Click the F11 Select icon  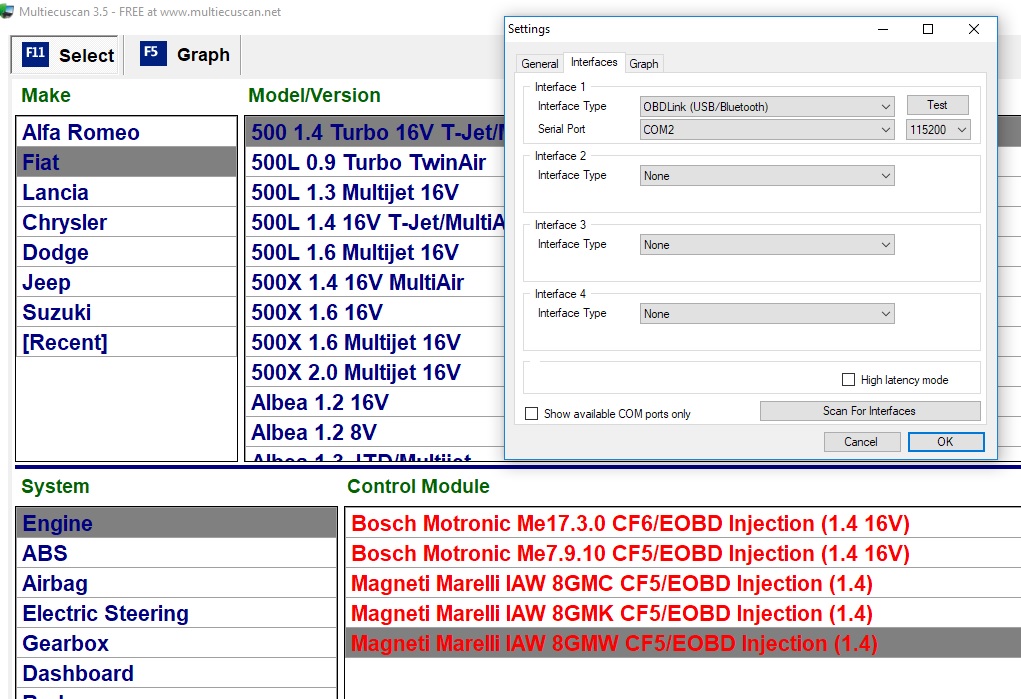(x=35, y=54)
